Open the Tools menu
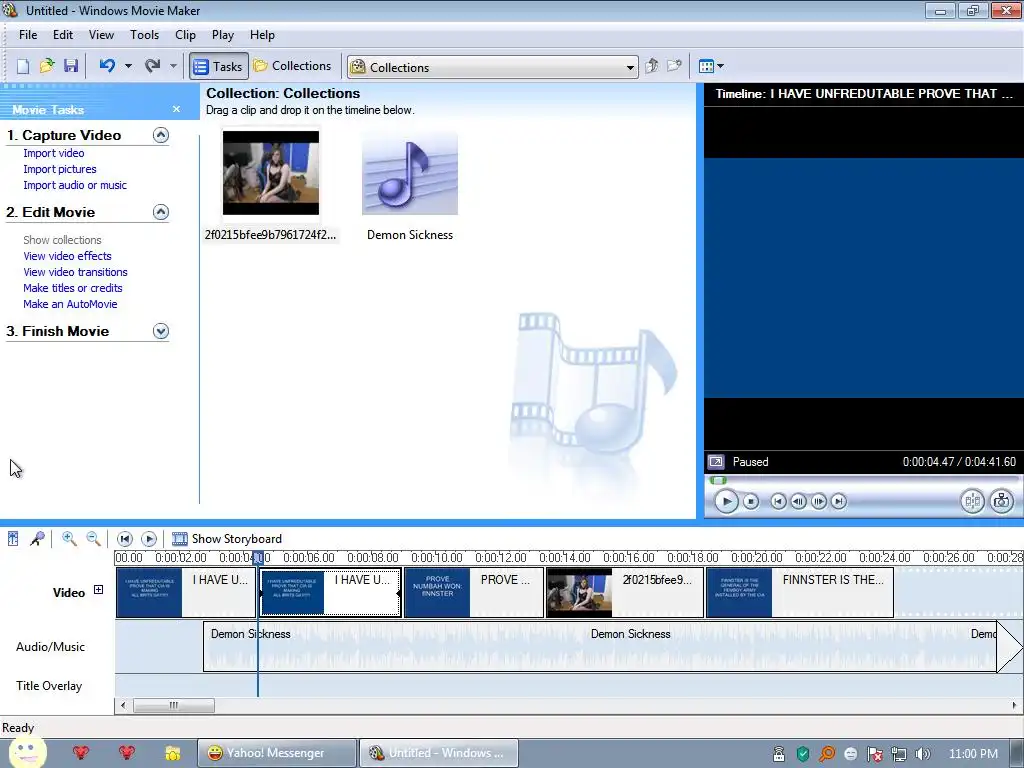The height and width of the screenshot is (768, 1024). [x=144, y=35]
